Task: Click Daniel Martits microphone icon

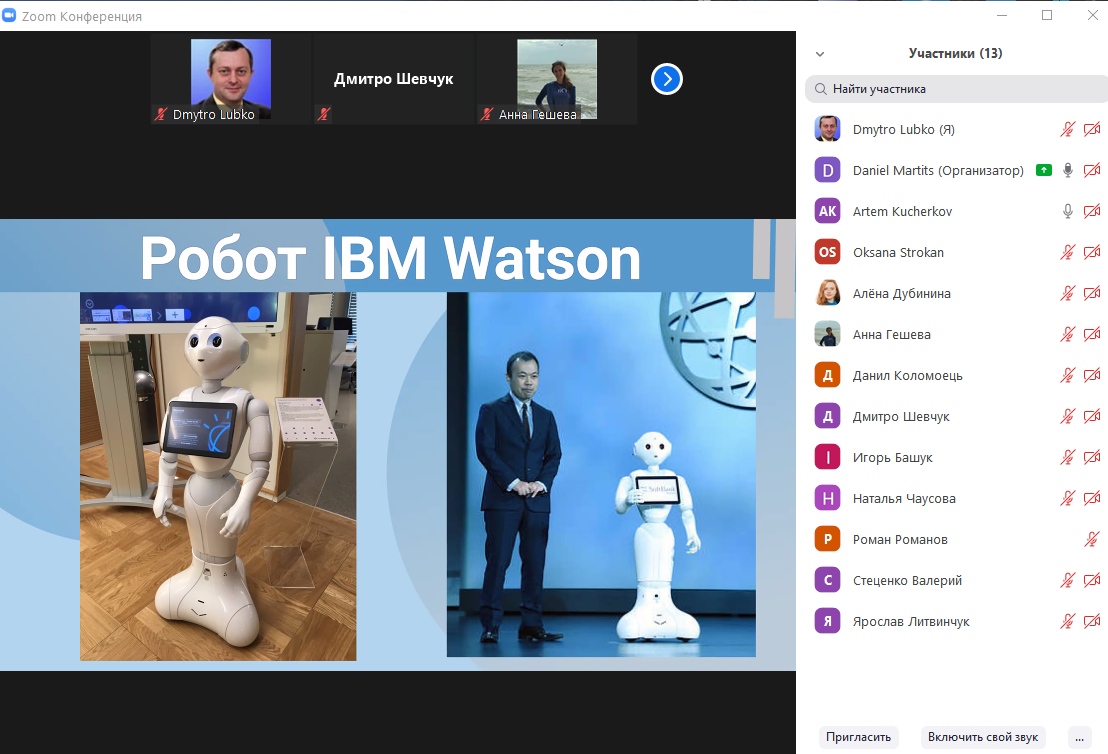Action: (x=1068, y=171)
